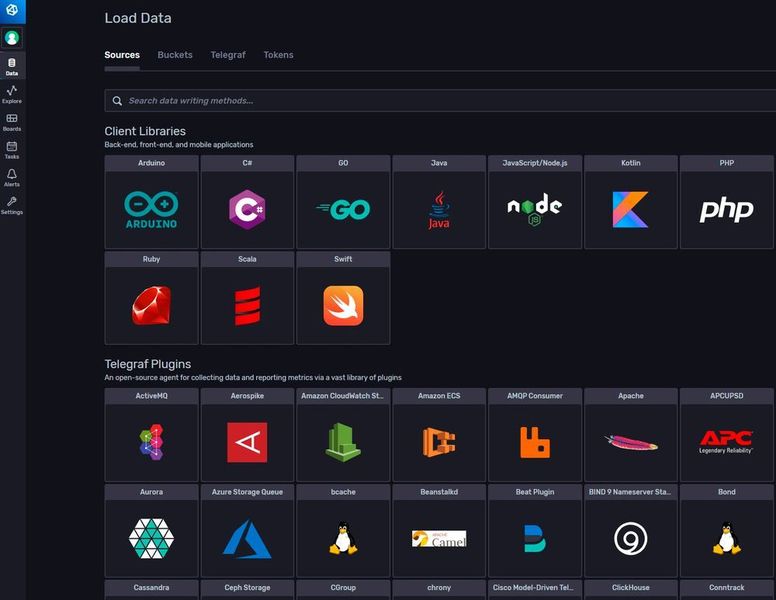Open the Data section in sidebar
This screenshot has width=776, height=600.
click(12, 66)
